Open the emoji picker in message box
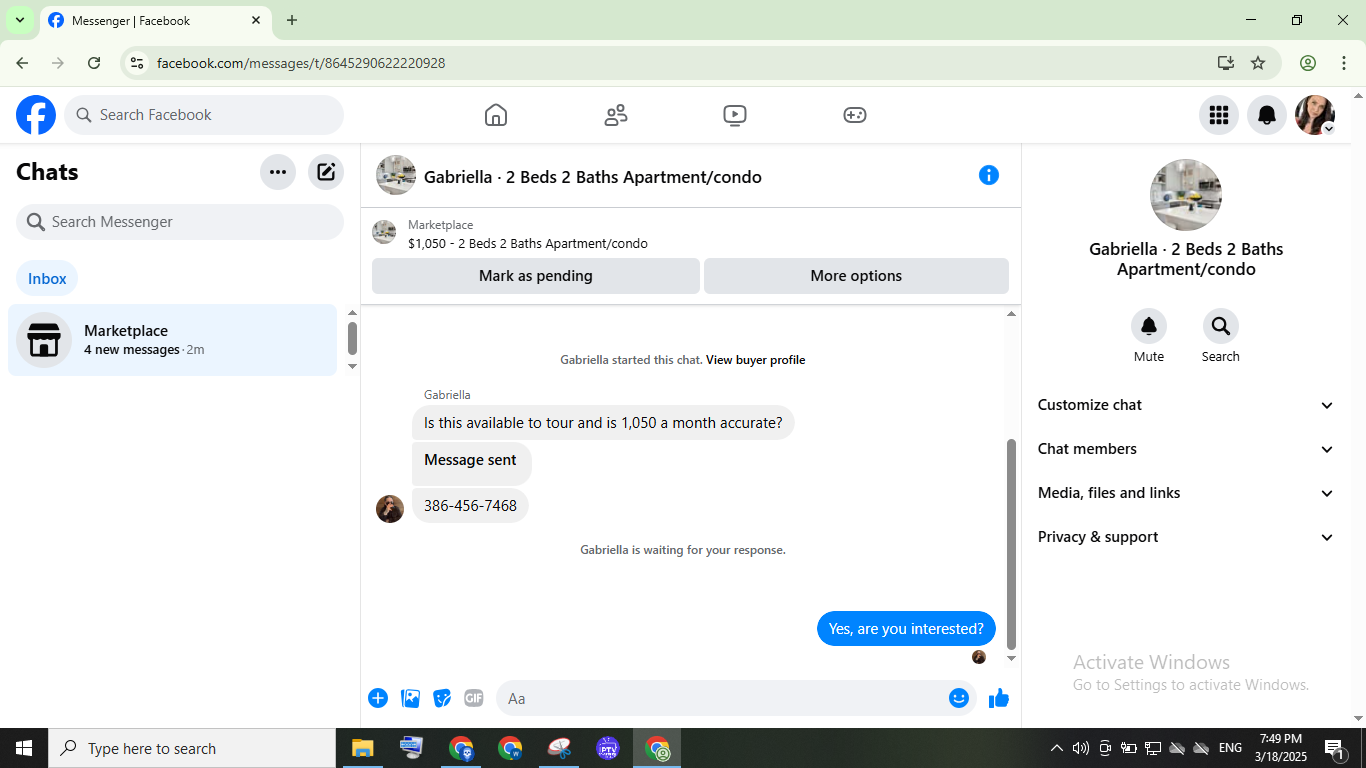 click(x=959, y=698)
